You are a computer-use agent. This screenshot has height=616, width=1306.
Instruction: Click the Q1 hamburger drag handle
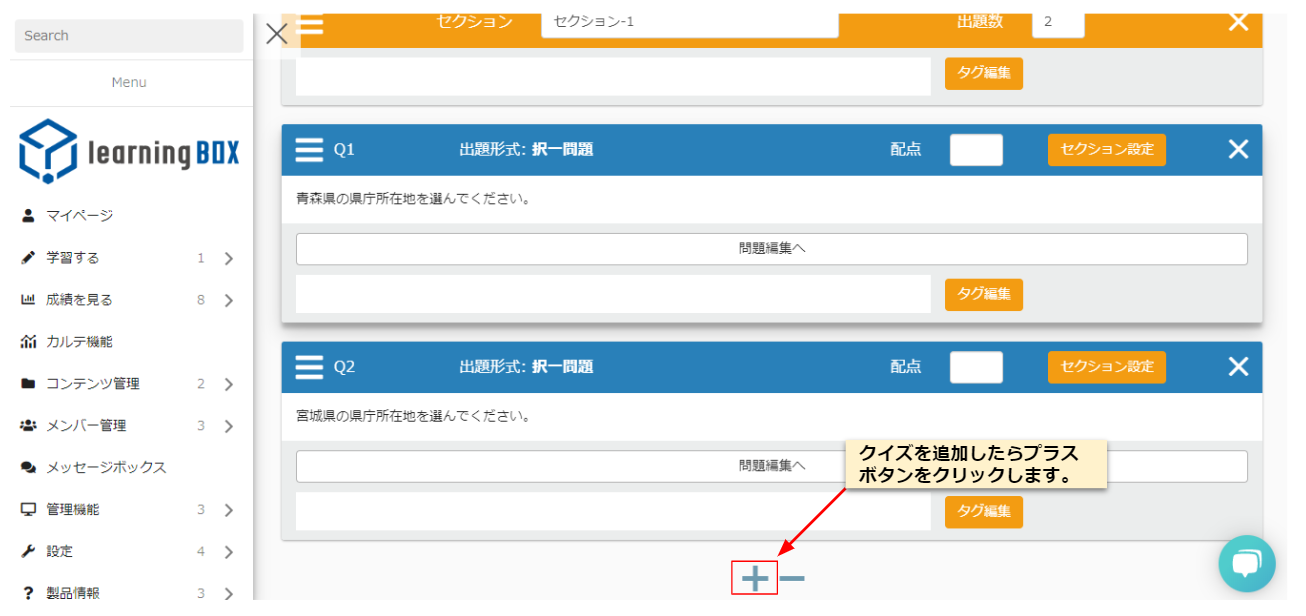click(309, 150)
